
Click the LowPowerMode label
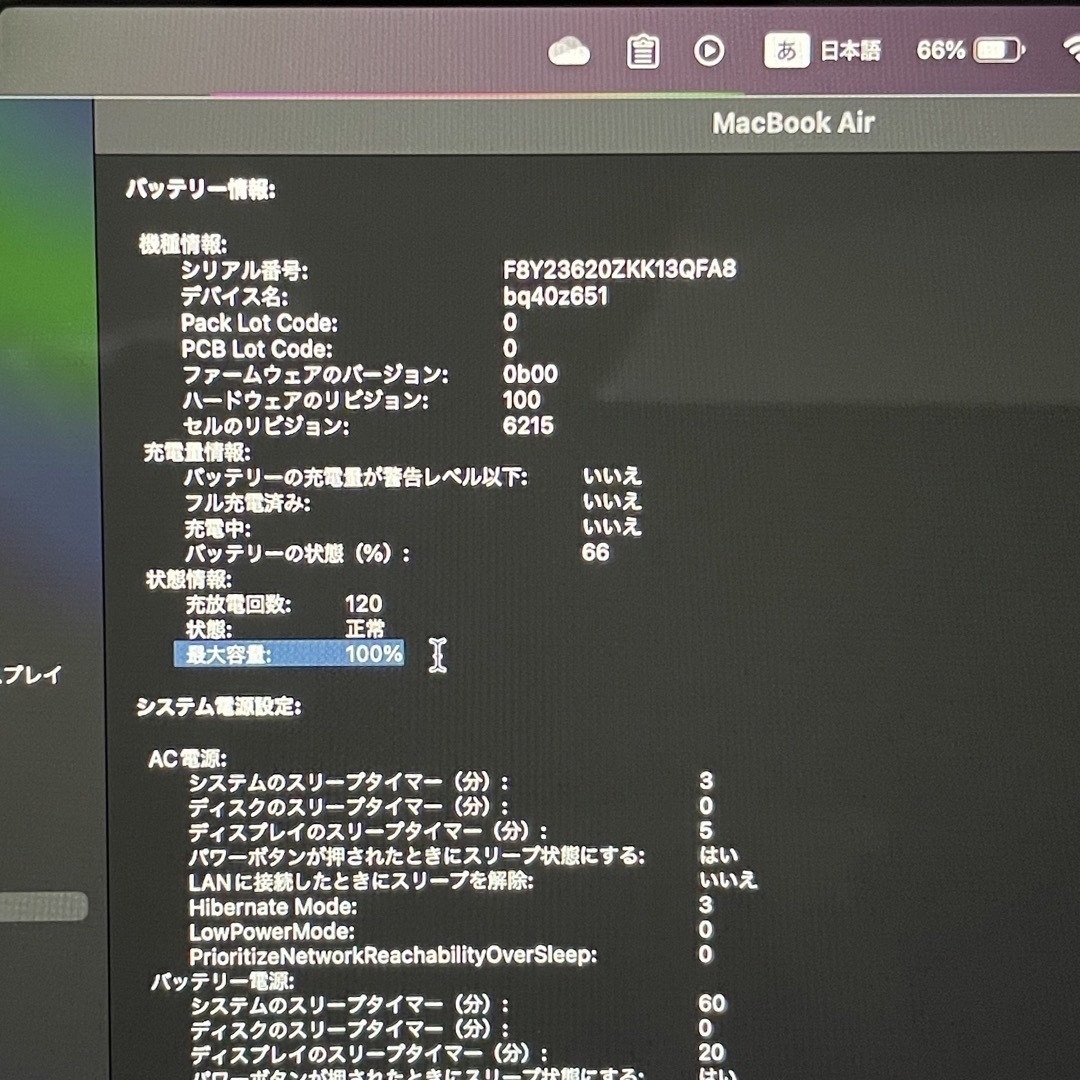(271, 931)
